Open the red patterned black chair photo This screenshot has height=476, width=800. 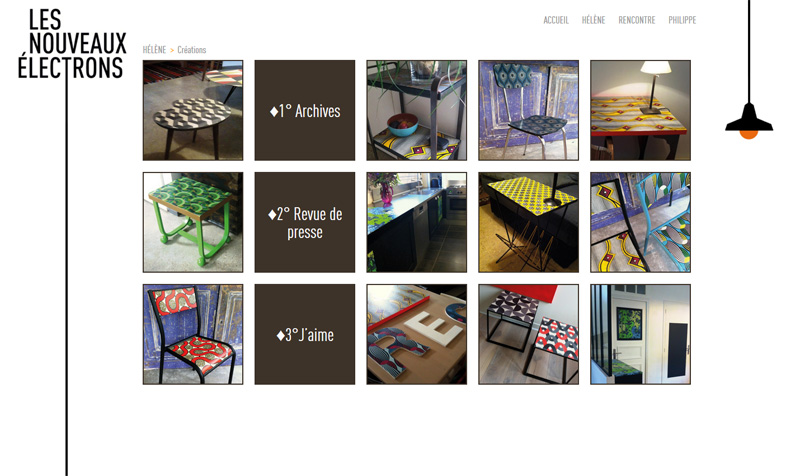point(193,334)
